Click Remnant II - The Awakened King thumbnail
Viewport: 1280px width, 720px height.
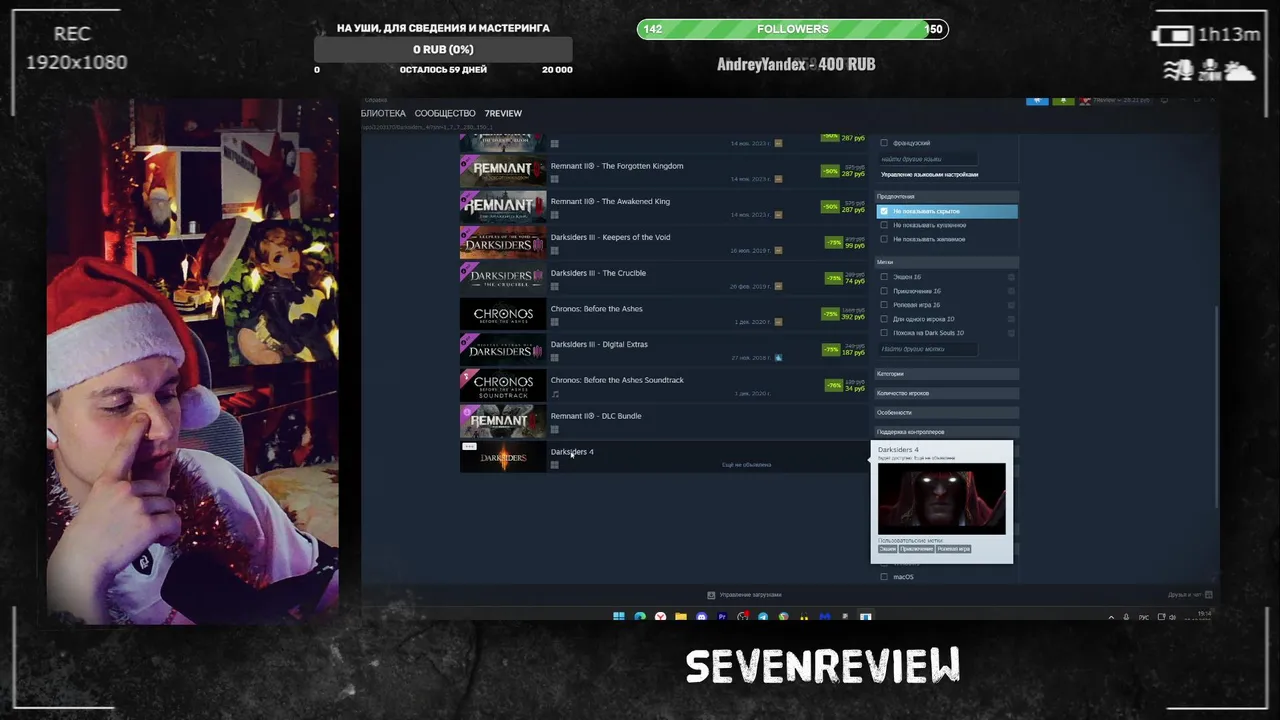pos(503,207)
